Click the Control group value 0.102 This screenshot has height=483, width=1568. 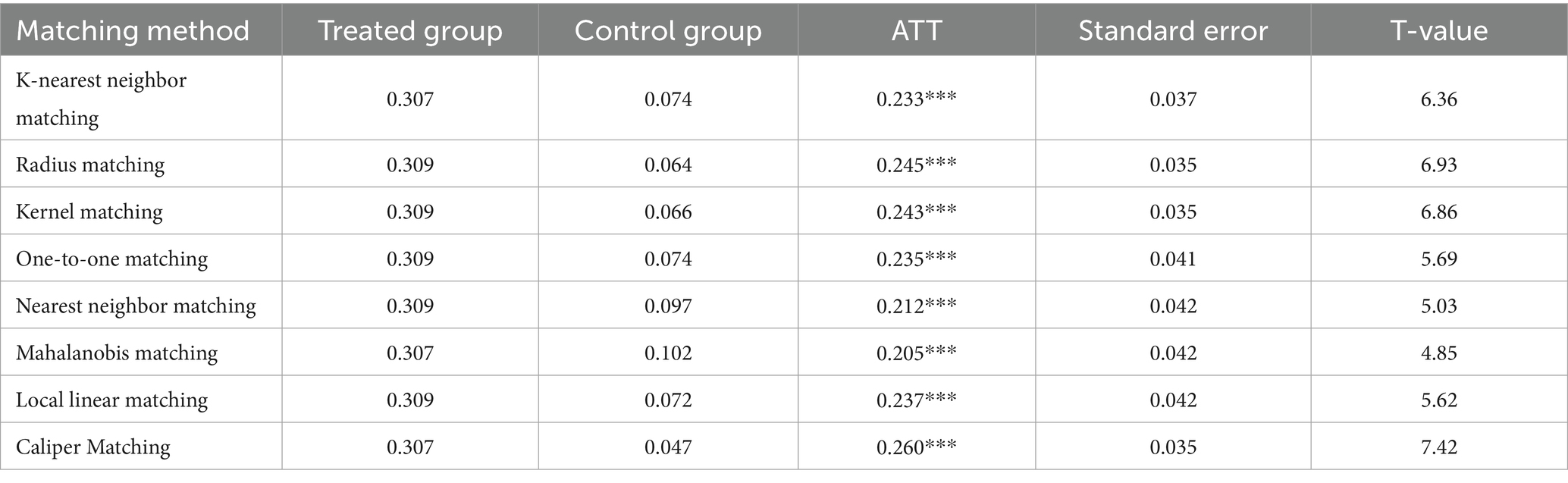pyautogui.click(x=668, y=353)
